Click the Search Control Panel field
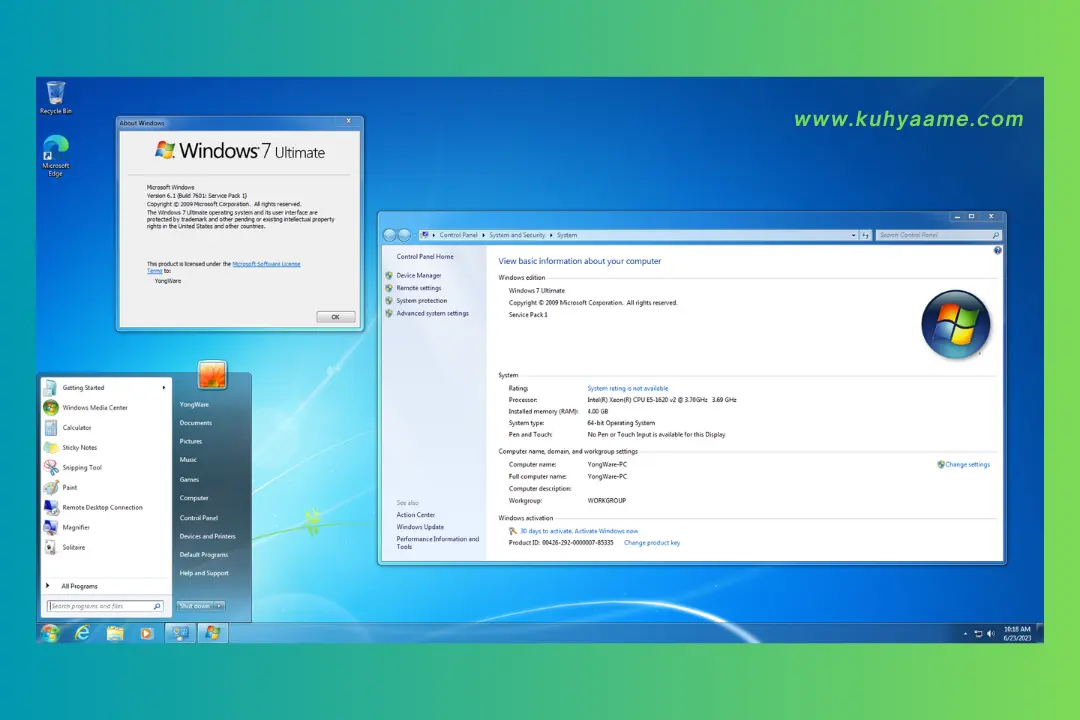Viewport: 1080px width, 720px height. pos(938,235)
